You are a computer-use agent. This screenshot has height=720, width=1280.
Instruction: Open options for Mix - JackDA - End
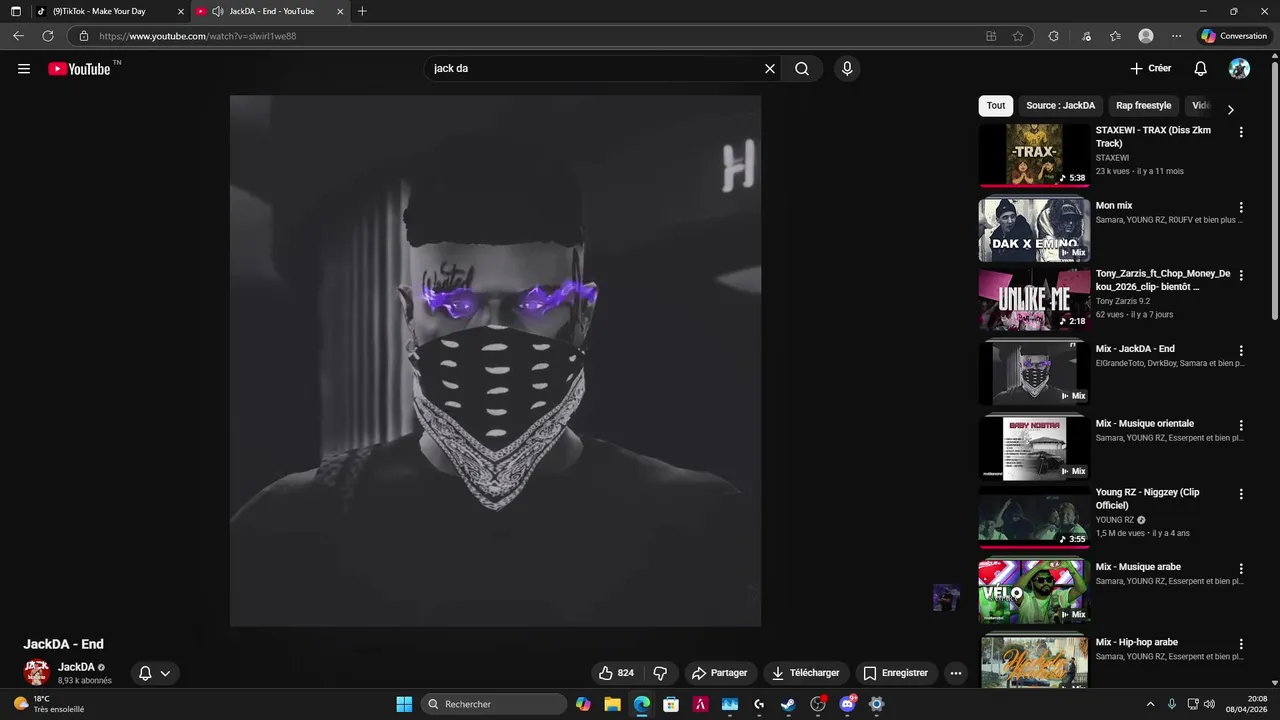[x=1241, y=351]
